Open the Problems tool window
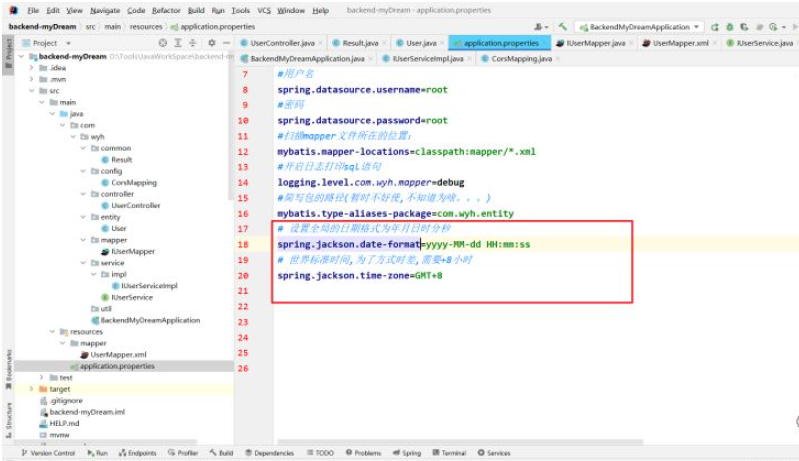This screenshot has height=461, width=799. click(363, 453)
